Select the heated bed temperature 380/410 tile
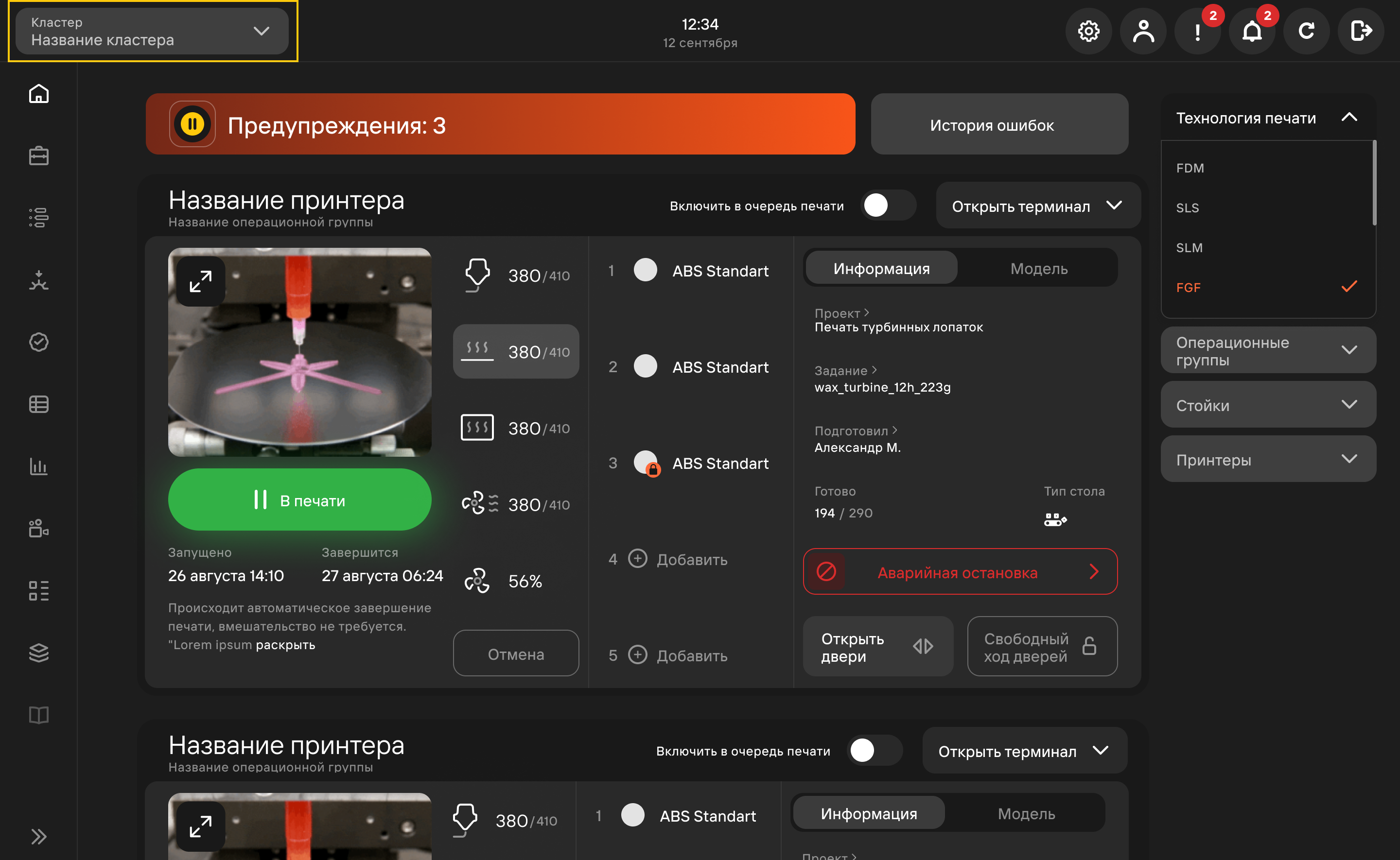 coord(516,351)
